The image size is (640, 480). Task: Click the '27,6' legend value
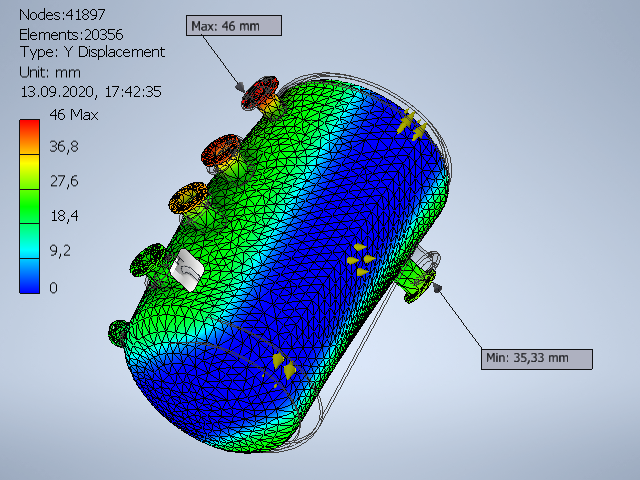tap(64, 181)
